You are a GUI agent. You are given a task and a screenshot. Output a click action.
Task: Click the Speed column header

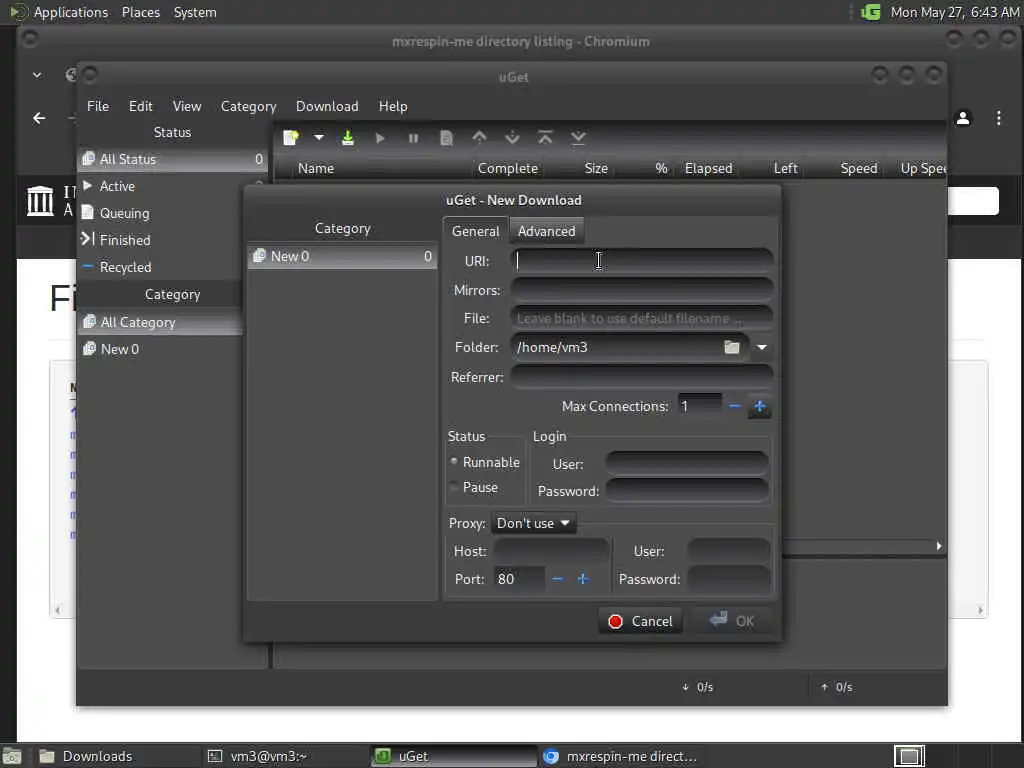coord(859,168)
